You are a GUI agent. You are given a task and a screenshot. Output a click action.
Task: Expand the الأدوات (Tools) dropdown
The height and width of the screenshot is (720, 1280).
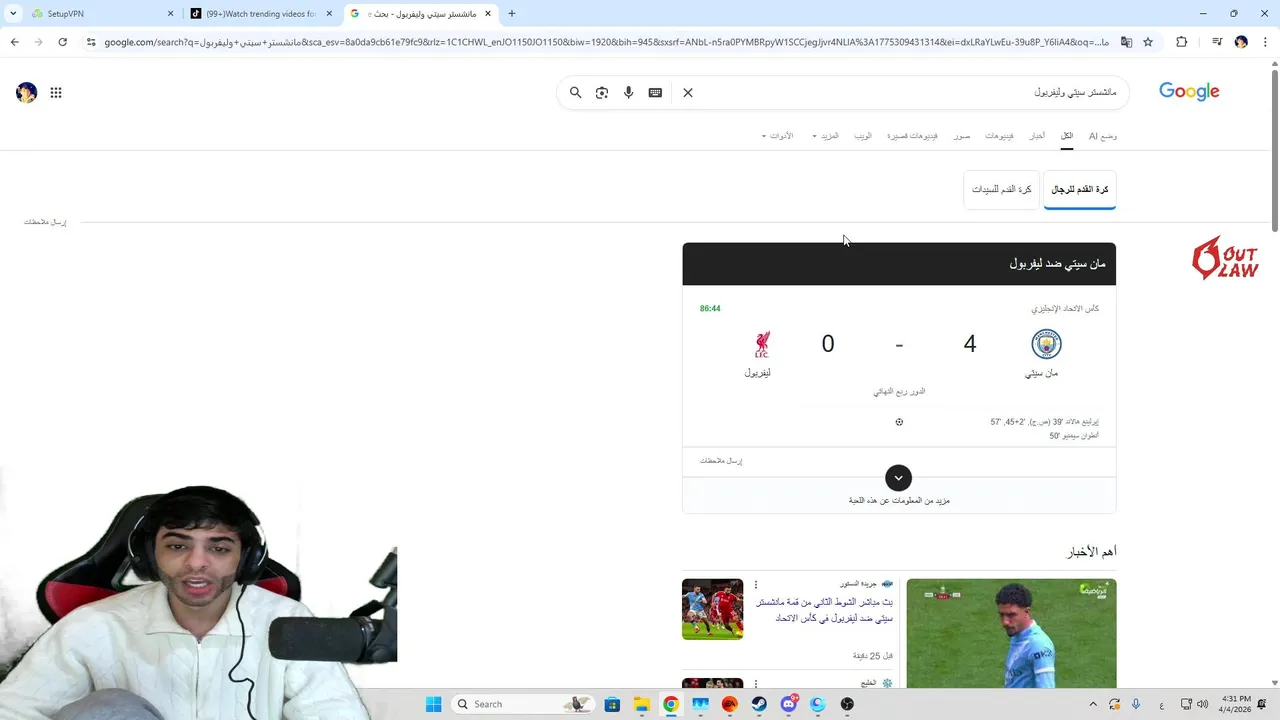777,136
